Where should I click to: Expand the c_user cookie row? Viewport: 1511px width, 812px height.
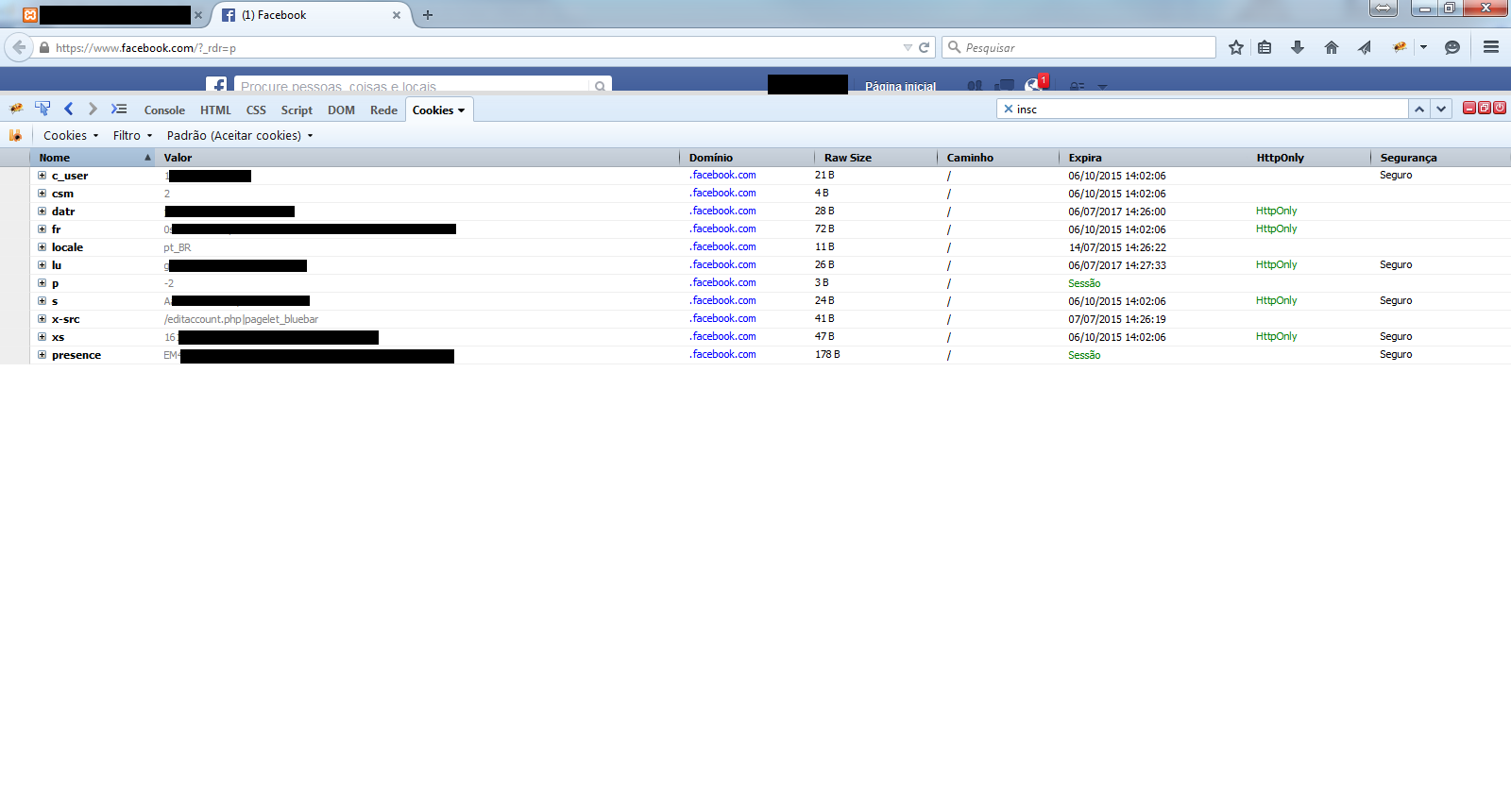(x=42, y=176)
